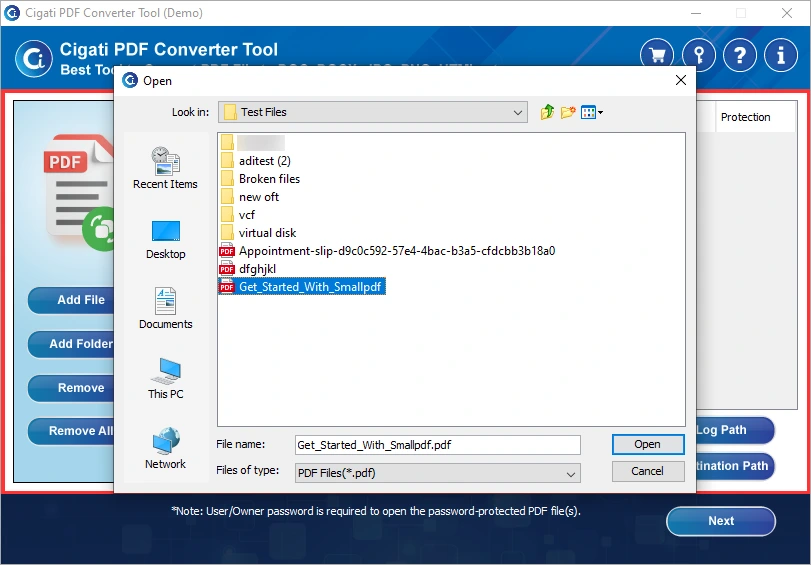The width and height of the screenshot is (811, 565).
Task: Open help via question mark icon
Action: coord(740,55)
